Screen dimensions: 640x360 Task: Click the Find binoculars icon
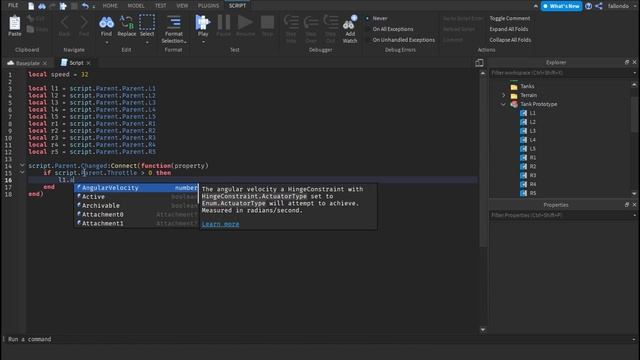pyautogui.click(x=106, y=22)
